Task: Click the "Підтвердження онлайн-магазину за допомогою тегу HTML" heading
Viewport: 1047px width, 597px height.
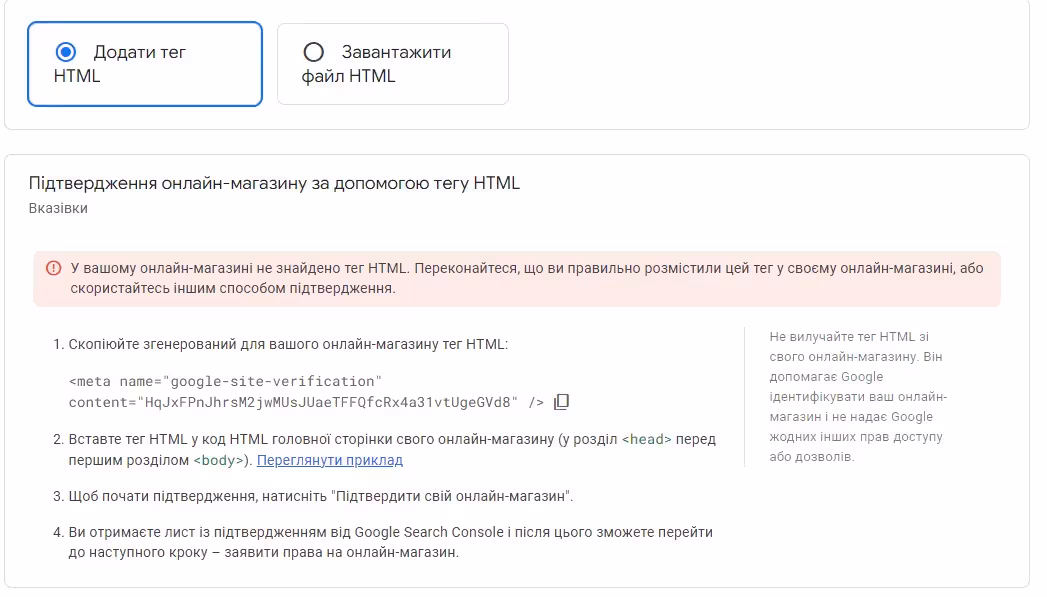Action: [274, 183]
